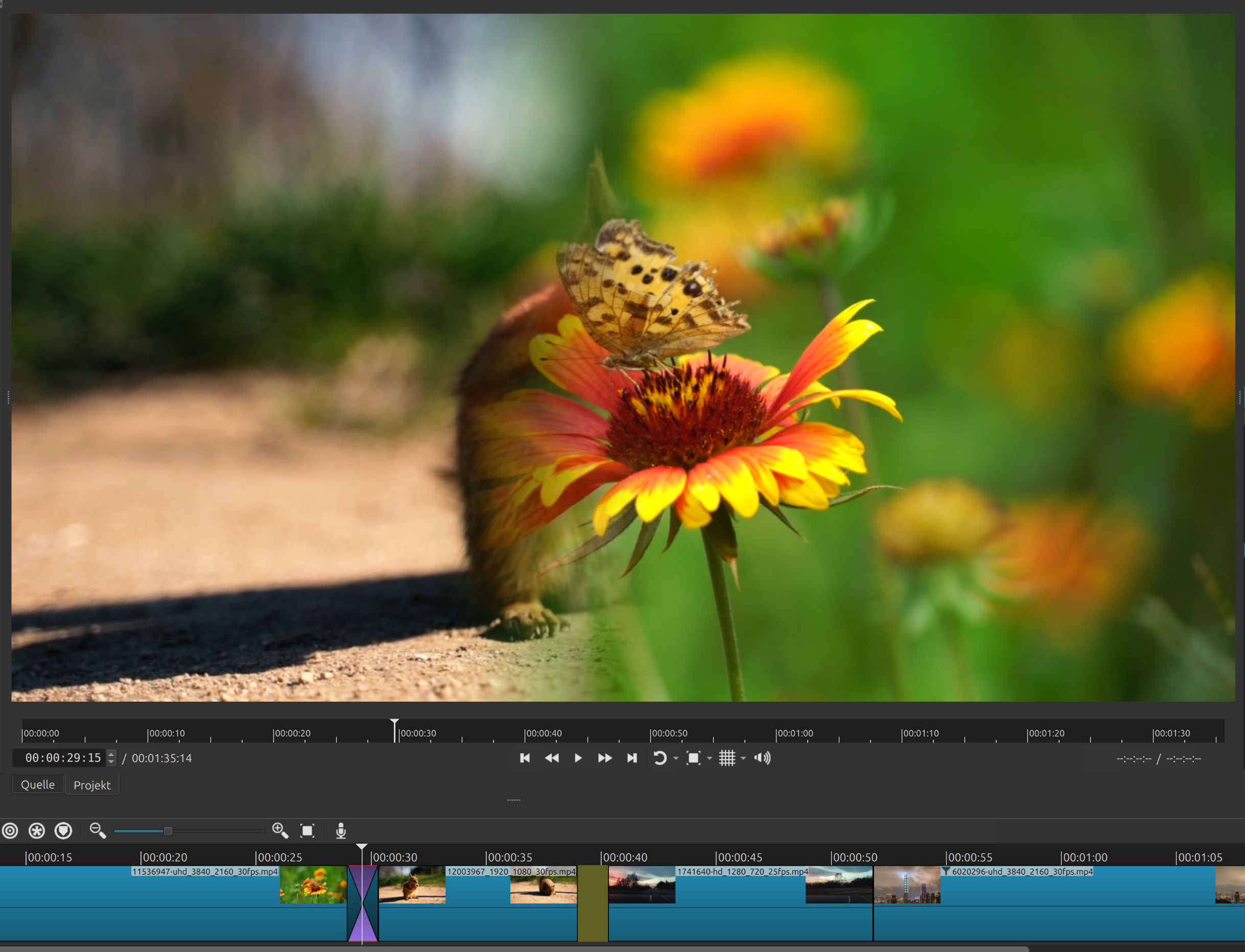
Task: Expand the player zoom dropdown arrow
Action: pos(710,759)
